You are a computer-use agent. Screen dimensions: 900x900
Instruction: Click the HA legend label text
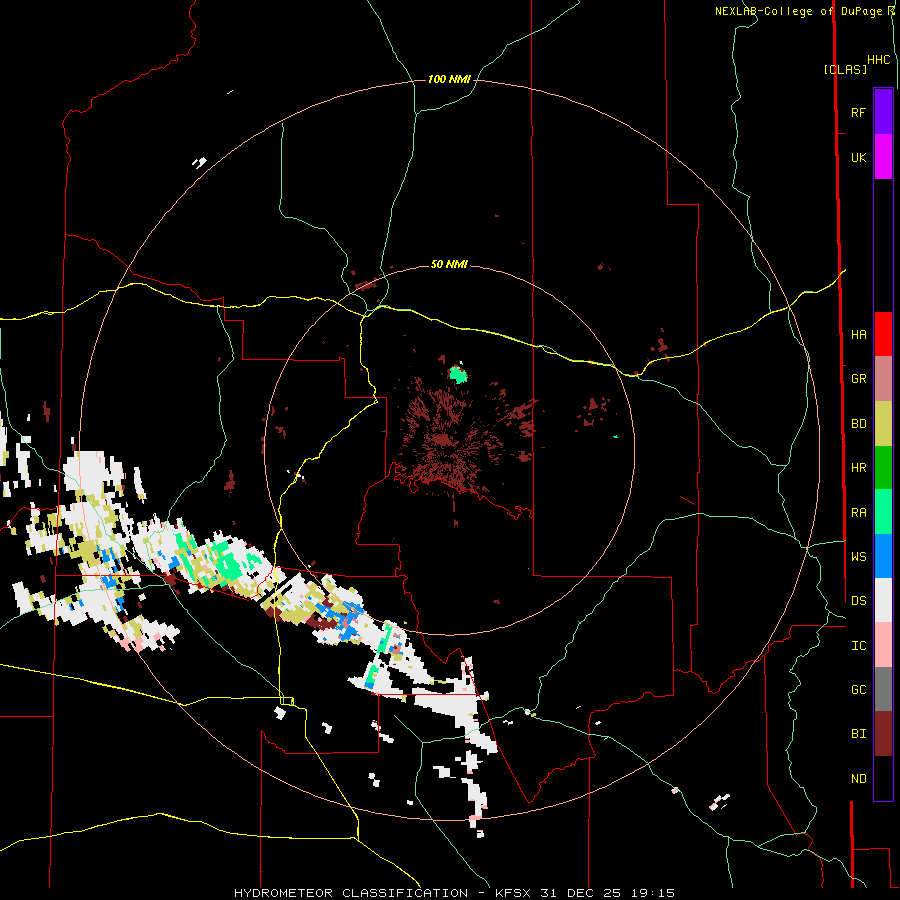click(x=859, y=334)
